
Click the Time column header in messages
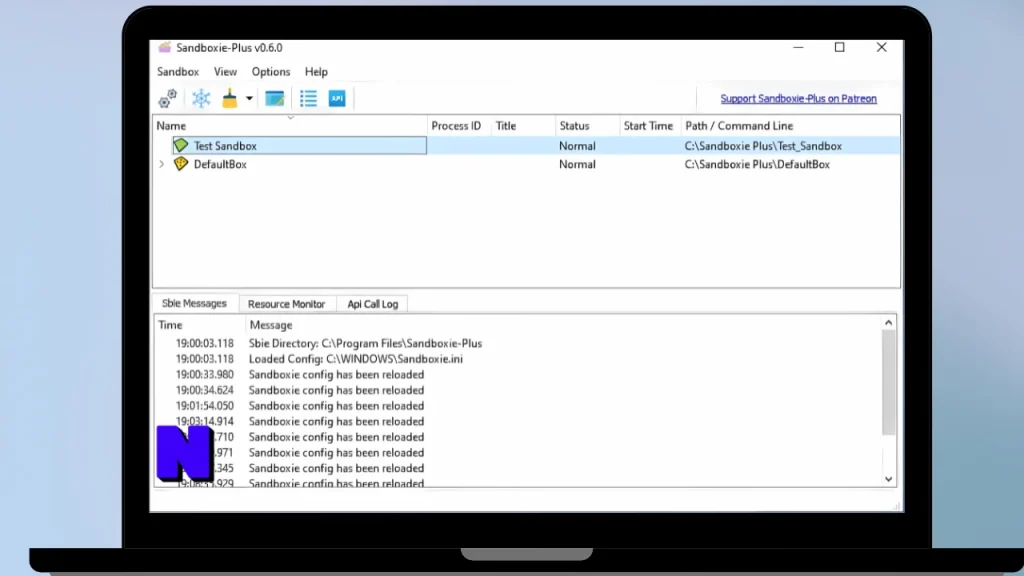200,325
